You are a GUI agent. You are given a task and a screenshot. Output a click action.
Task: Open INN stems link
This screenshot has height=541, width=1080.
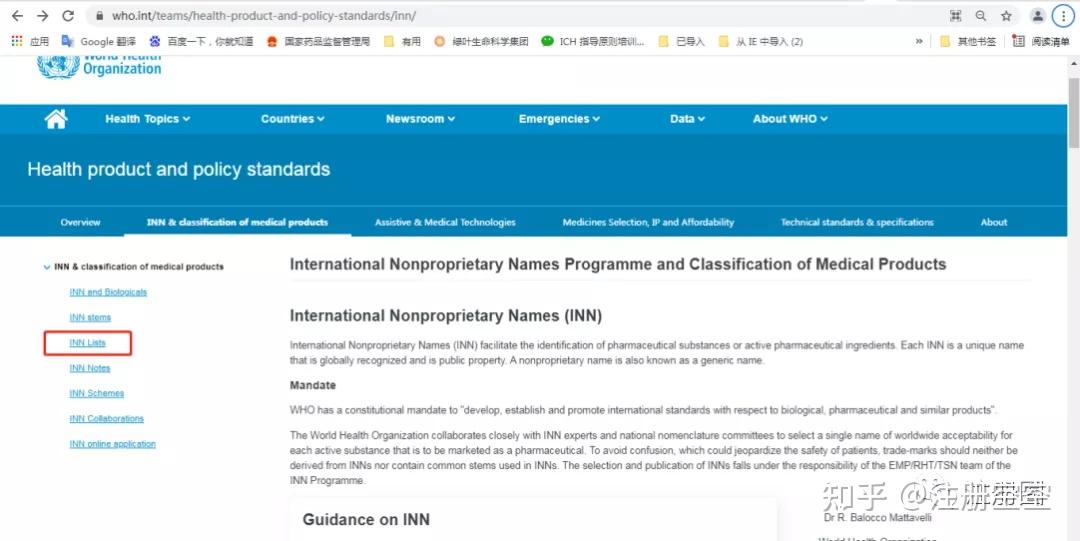click(x=90, y=318)
